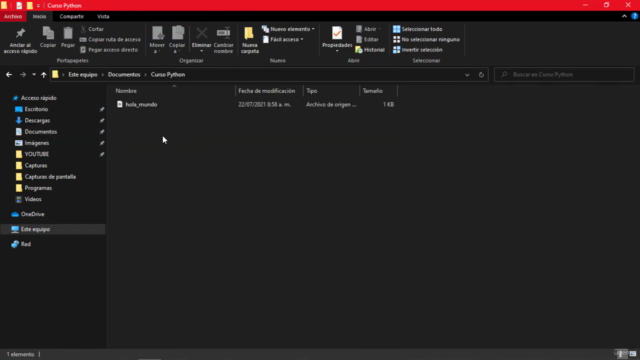Select Red in the navigation pane
Screen dimensions: 640x360
[x=26, y=244]
